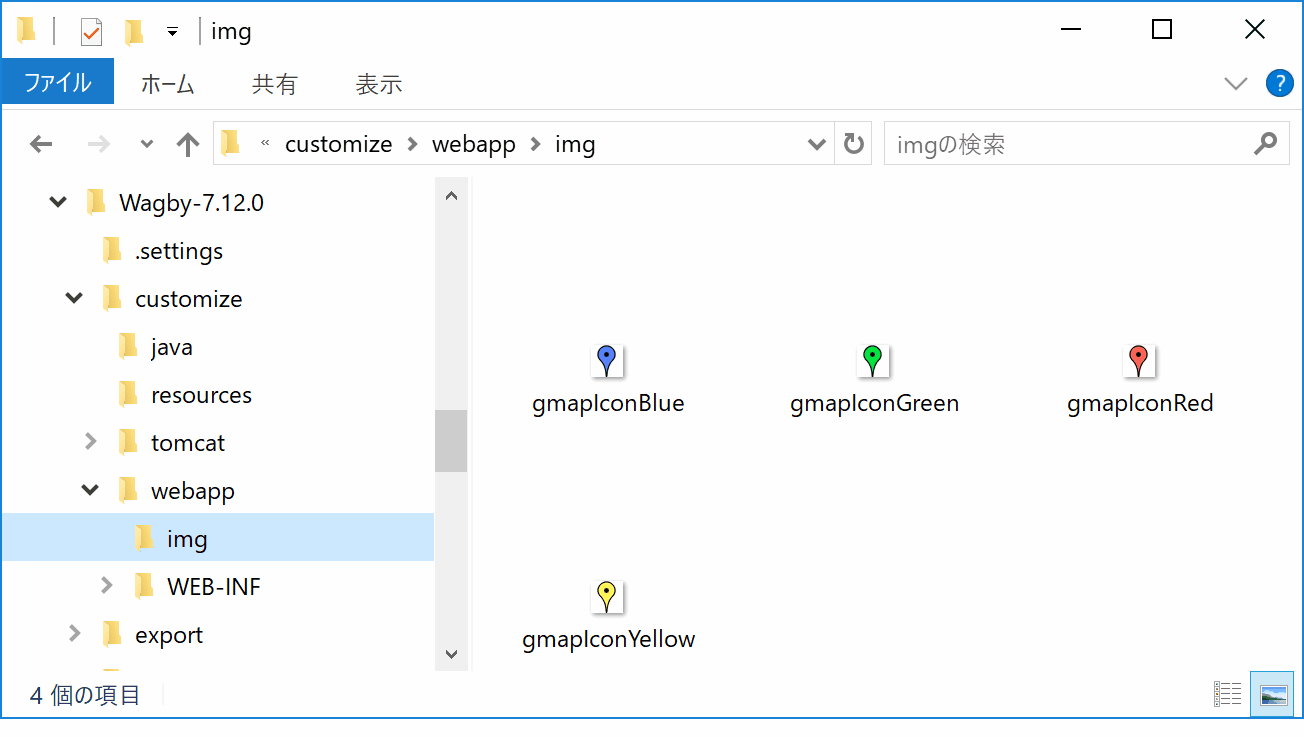Go up one folder level
Screen dimensions: 1304x737
point(187,144)
